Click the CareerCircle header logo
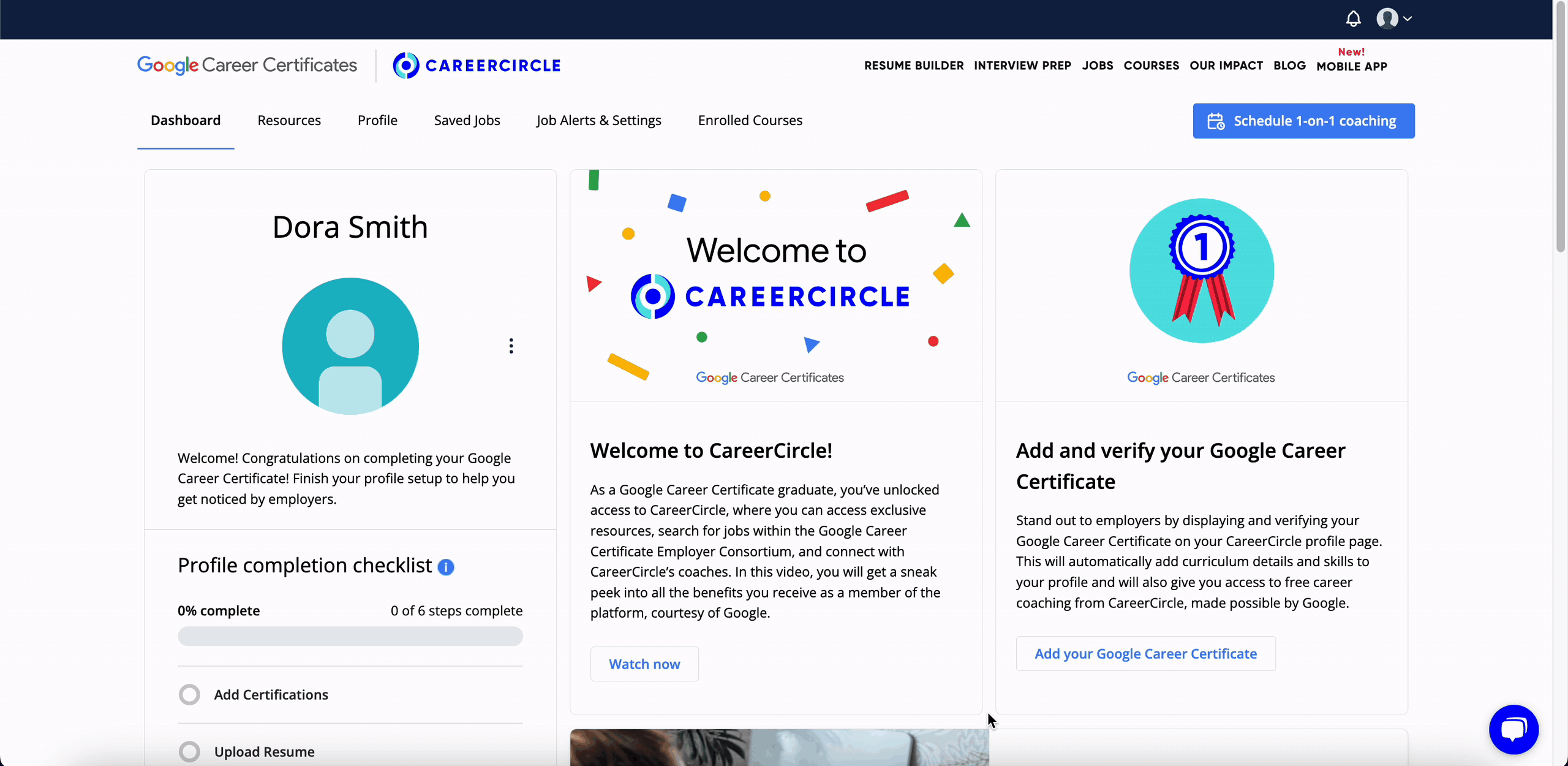 [x=477, y=66]
